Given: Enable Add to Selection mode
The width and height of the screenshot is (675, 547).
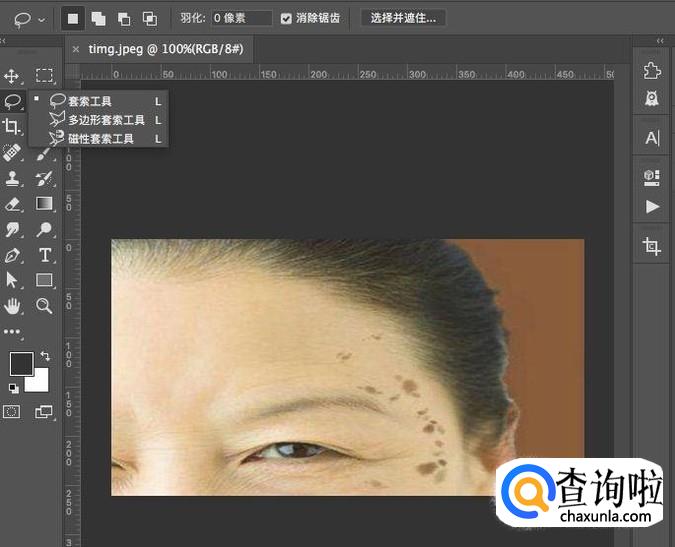Looking at the screenshot, I should (98, 18).
